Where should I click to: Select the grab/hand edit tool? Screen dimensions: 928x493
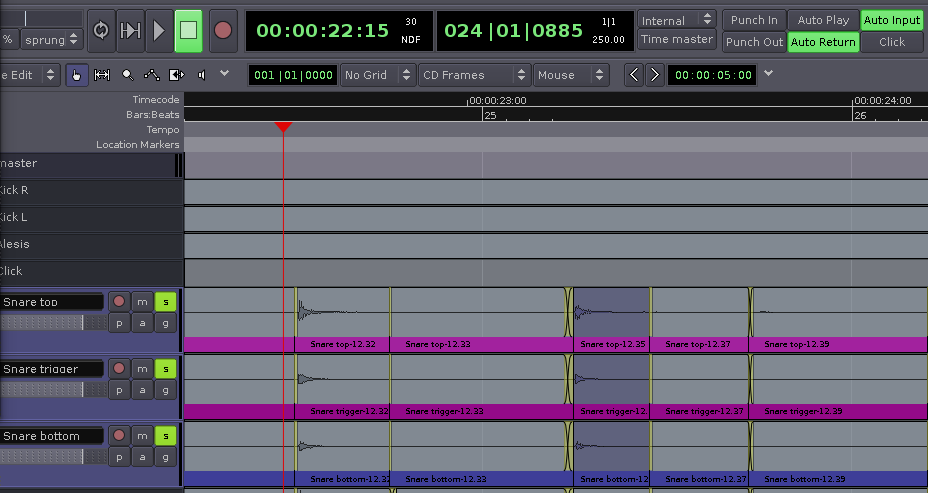(x=77, y=75)
